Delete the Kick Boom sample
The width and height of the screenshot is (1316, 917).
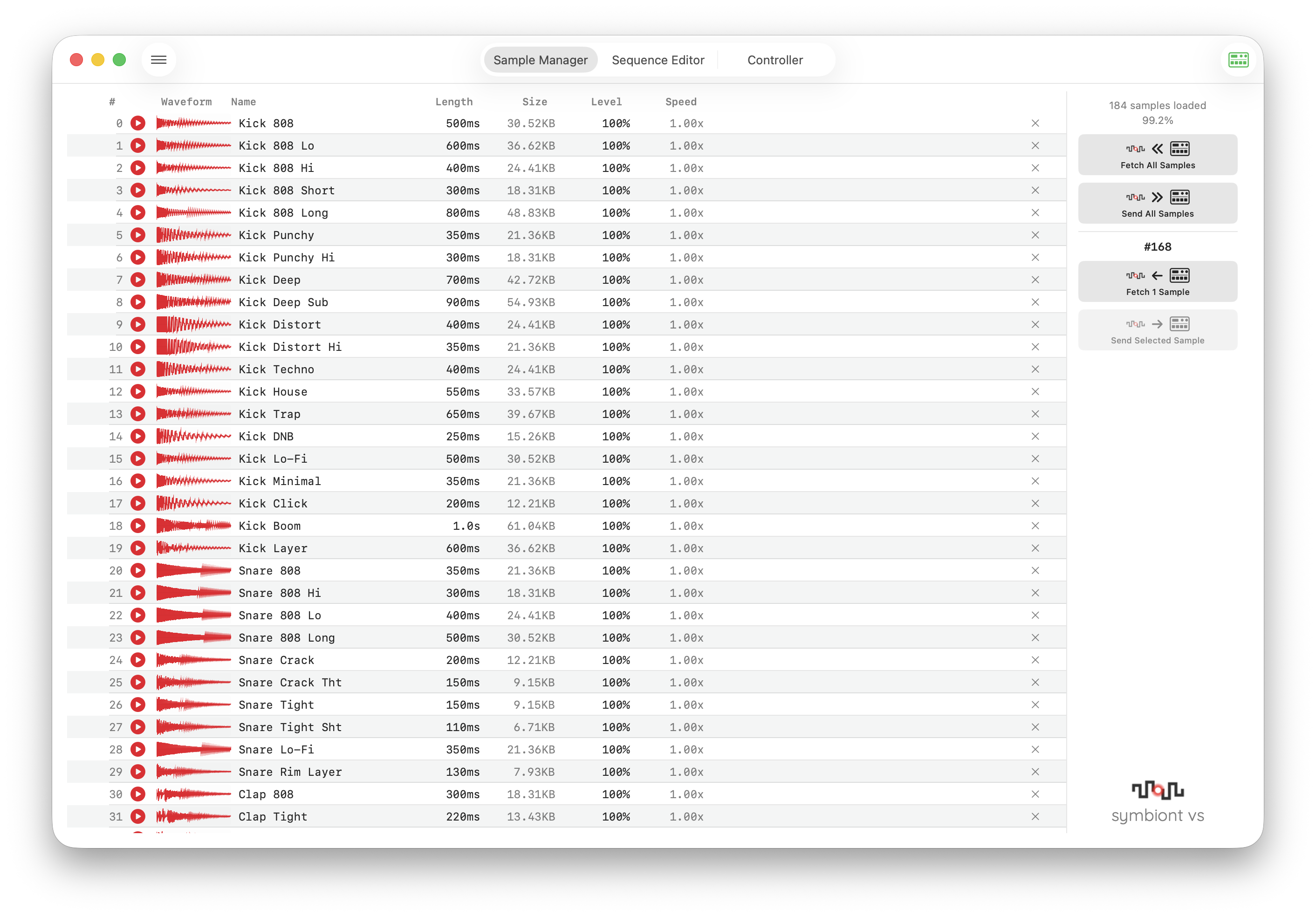tap(1035, 526)
